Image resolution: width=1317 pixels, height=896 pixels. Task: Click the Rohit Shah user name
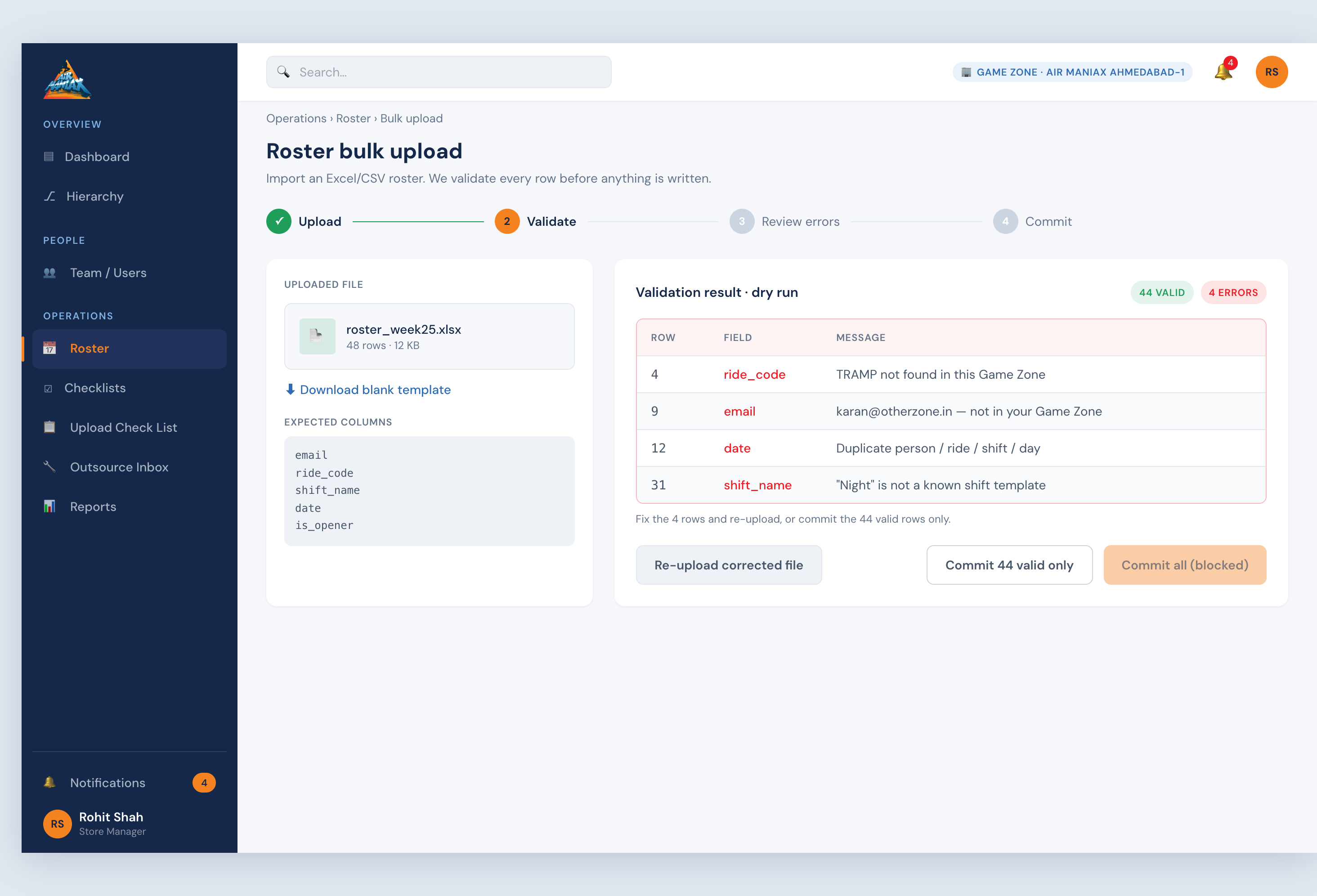pos(111,817)
